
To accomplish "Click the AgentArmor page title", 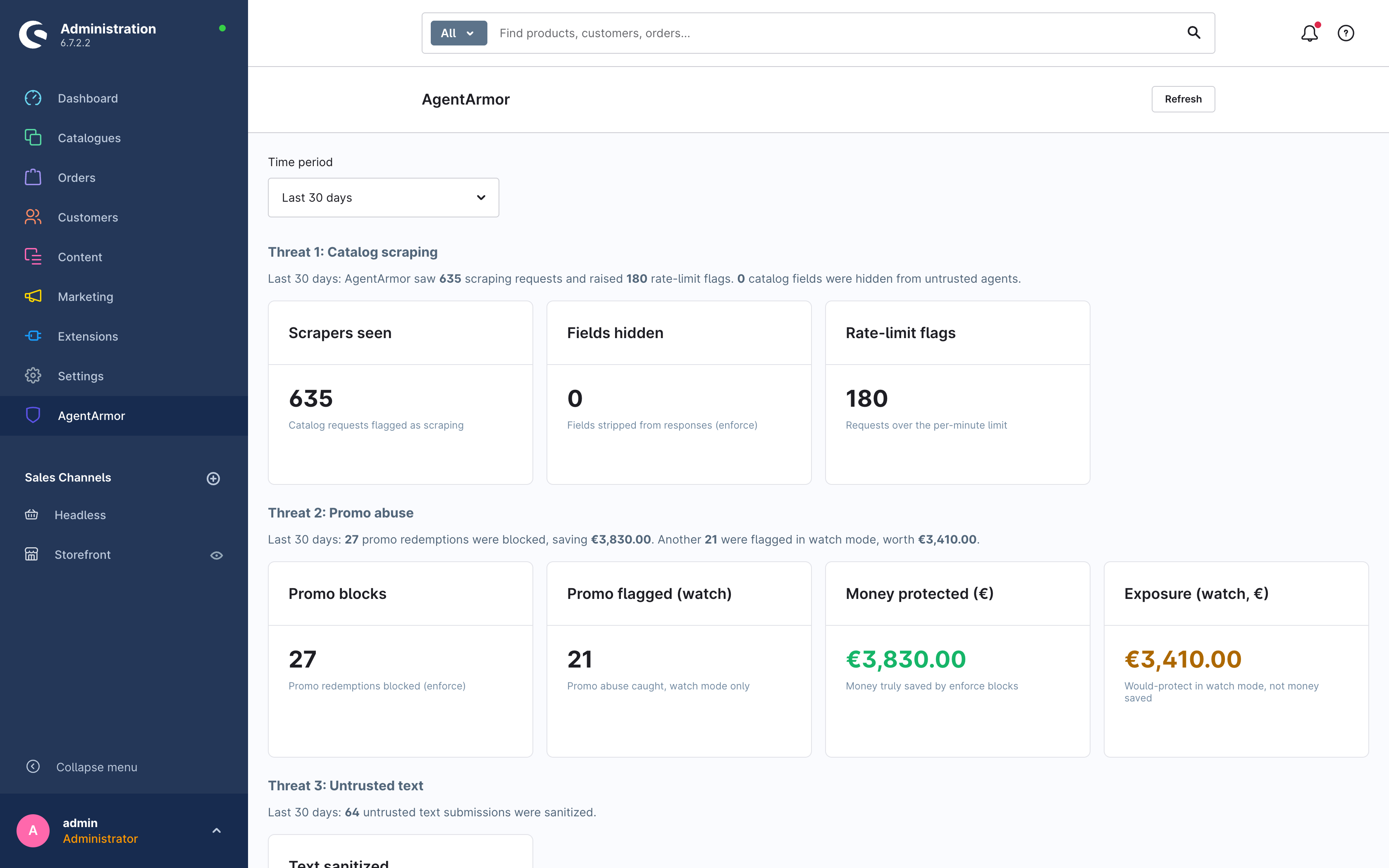I will (x=465, y=99).
